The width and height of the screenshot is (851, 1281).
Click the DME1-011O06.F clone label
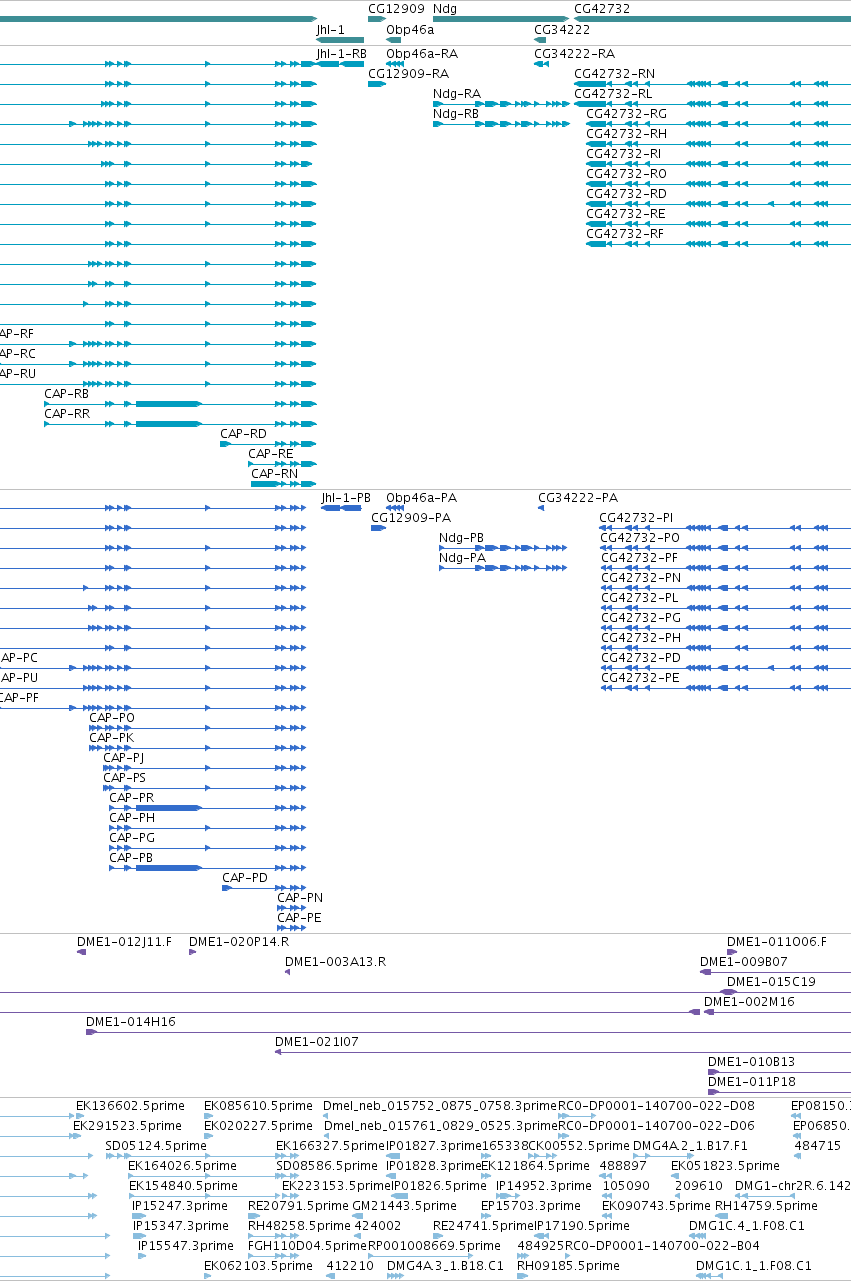pos(777,941)
